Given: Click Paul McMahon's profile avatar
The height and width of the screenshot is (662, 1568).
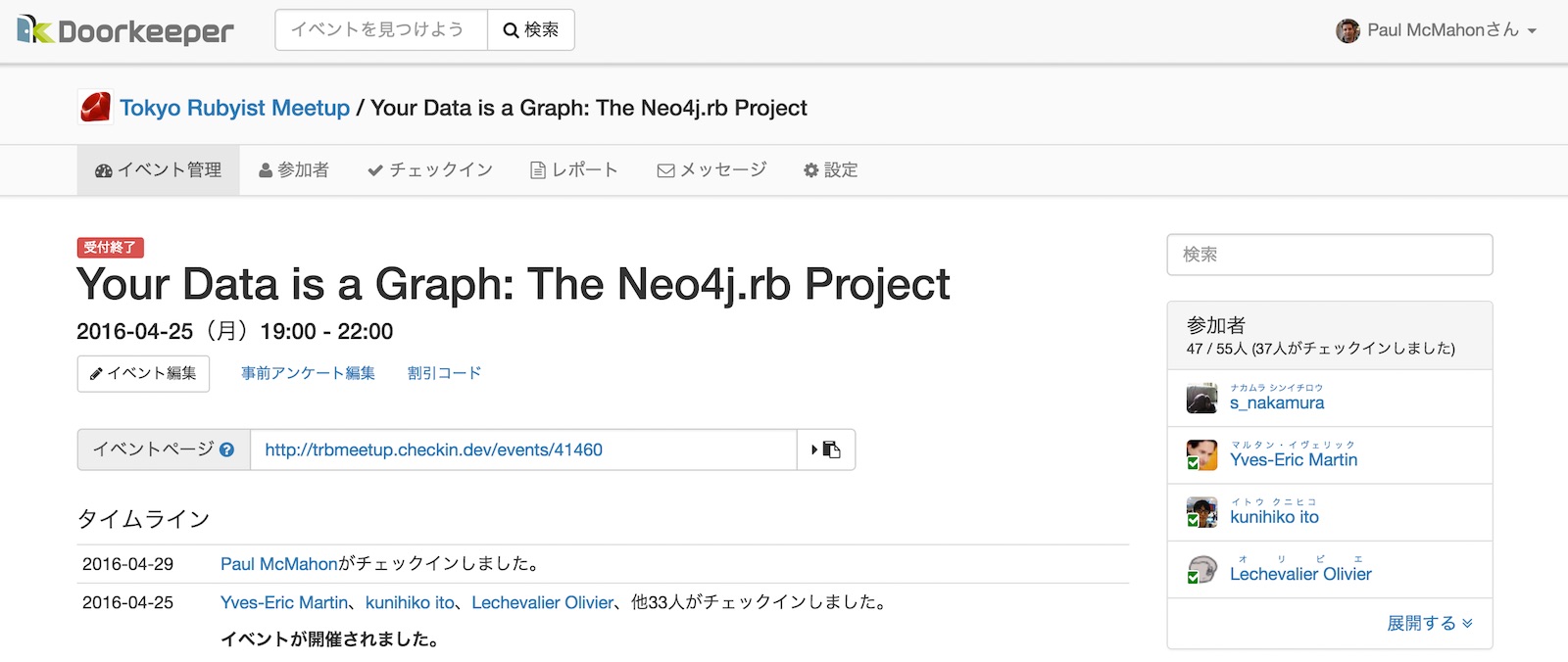Looking at the screenshot, I should pyautogui.click(x=1348, y=30).
